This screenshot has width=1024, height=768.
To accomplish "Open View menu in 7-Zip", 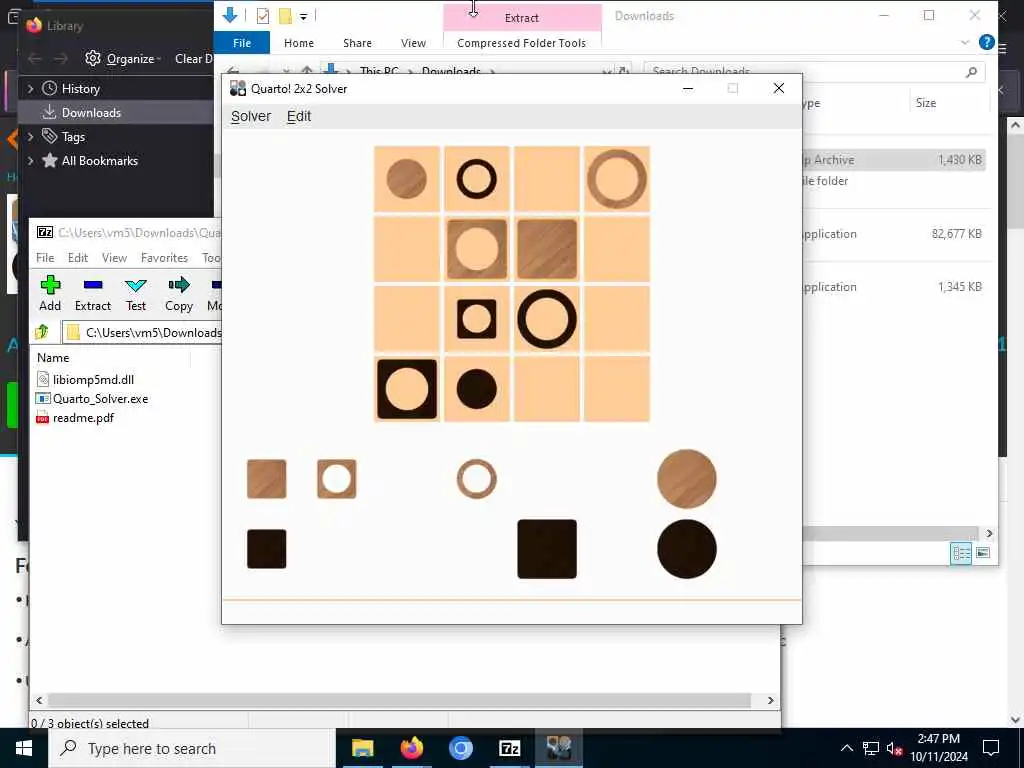I will point(114,258).
